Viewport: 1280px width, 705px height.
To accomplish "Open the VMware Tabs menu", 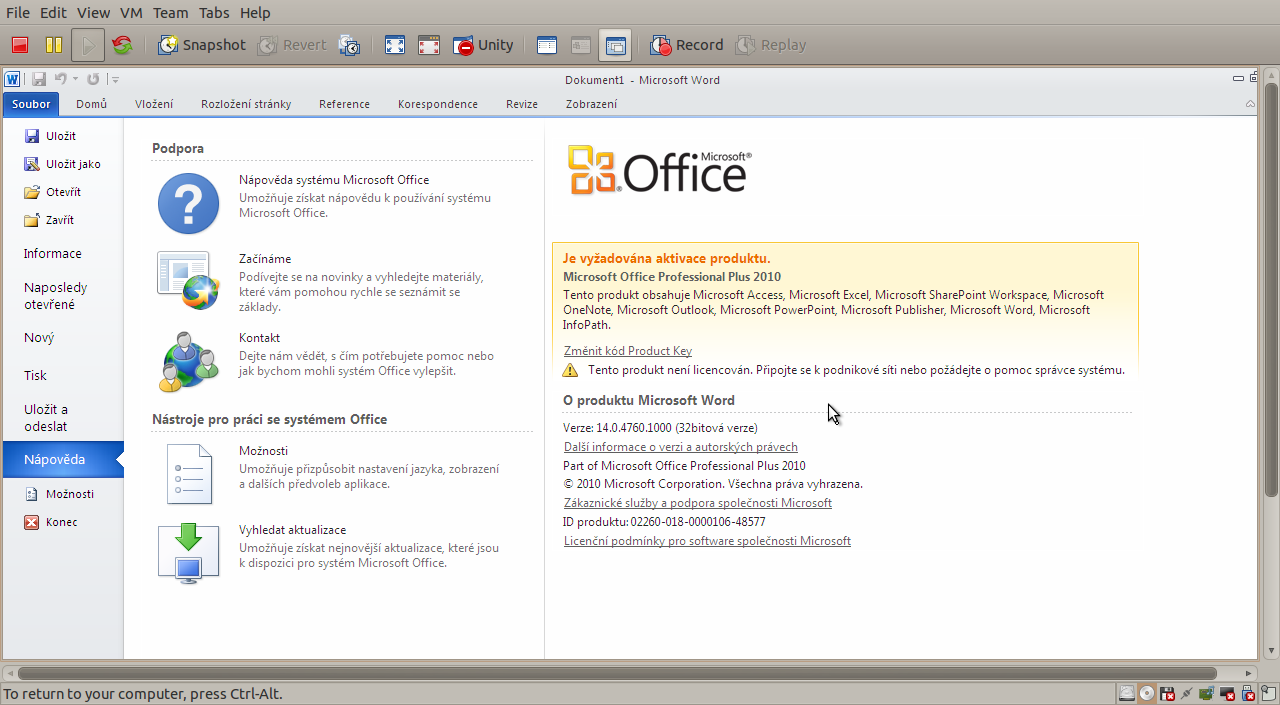I will [x=214, y=13].
